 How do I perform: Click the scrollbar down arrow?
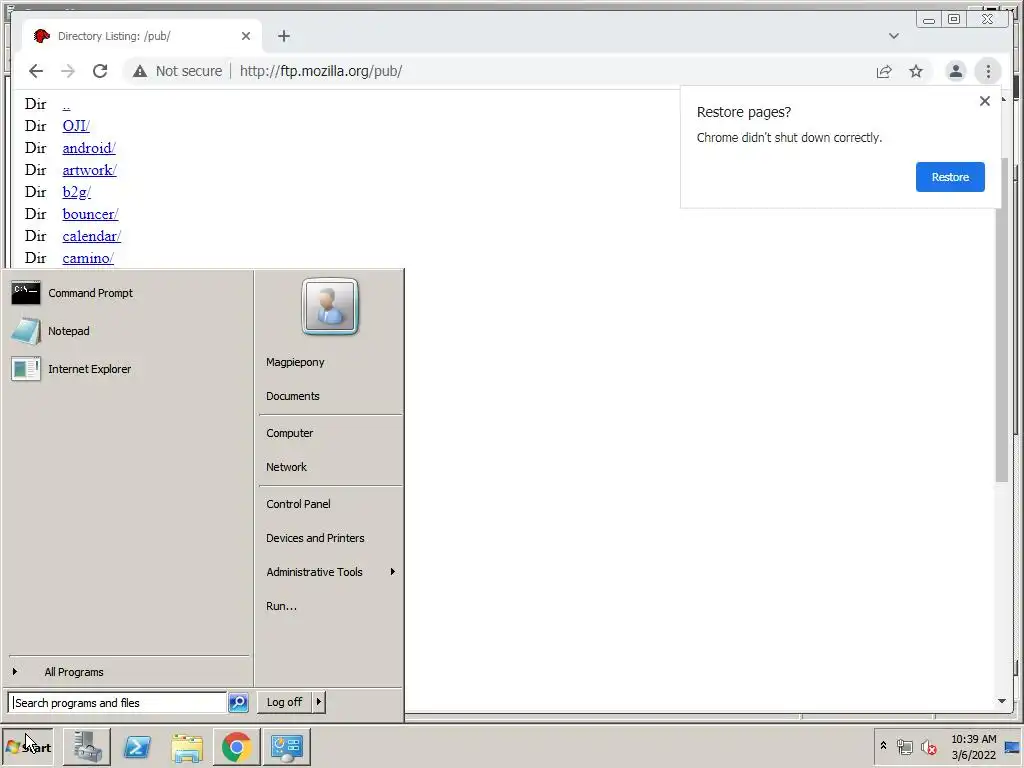click(1002, 701)
